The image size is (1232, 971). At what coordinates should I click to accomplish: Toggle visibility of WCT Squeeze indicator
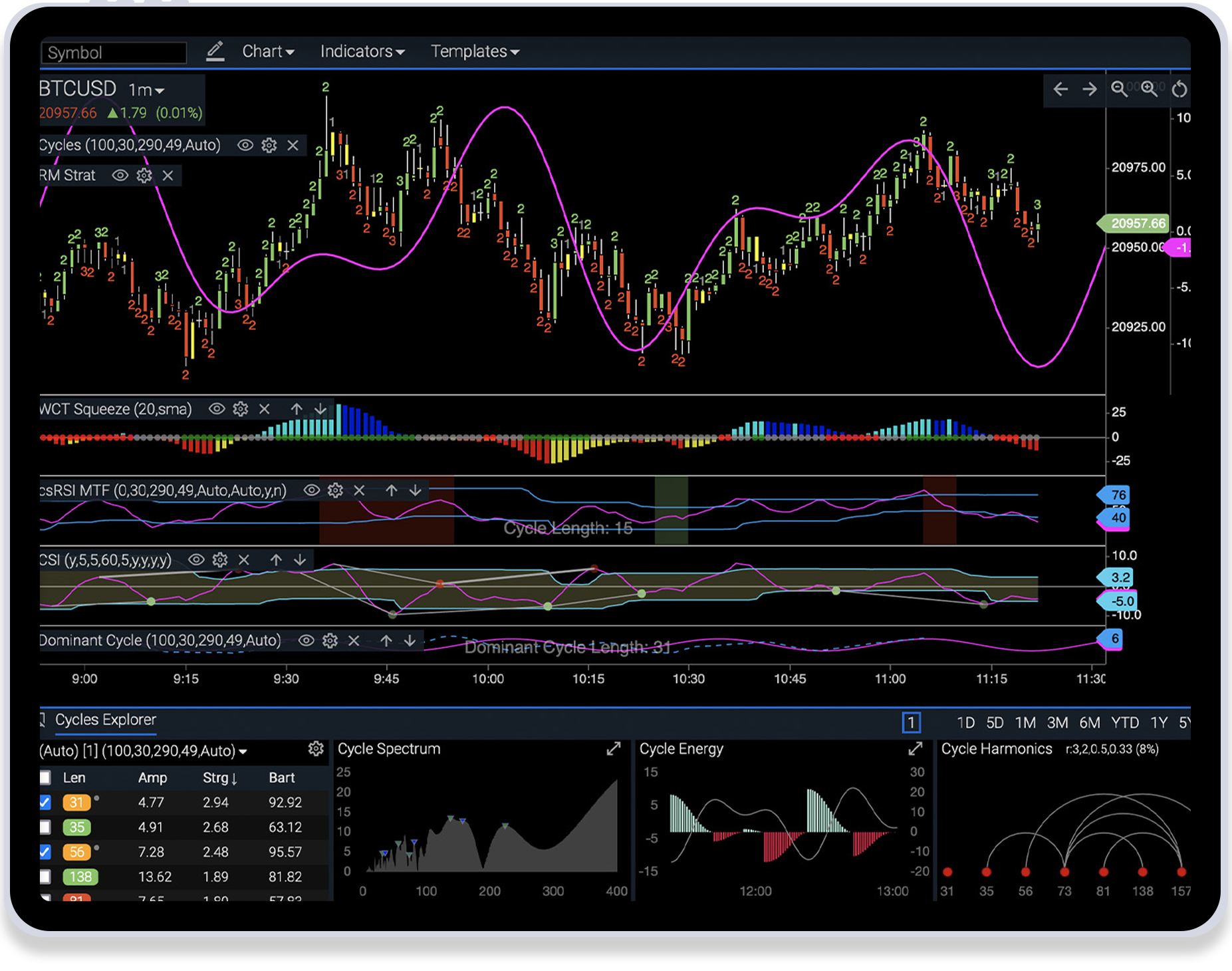pyautogui.click(x=217, y=409)
